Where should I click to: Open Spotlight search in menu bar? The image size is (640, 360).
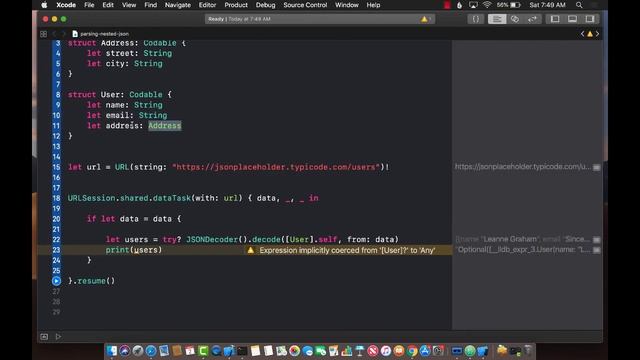pyautogui.click(x=579, y=5)
